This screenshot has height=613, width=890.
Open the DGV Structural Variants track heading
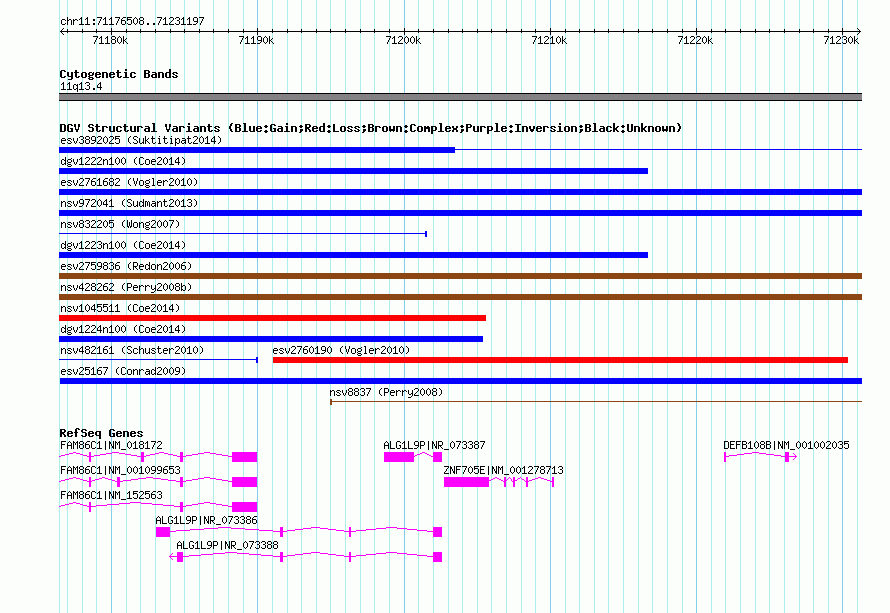point(370,128)
